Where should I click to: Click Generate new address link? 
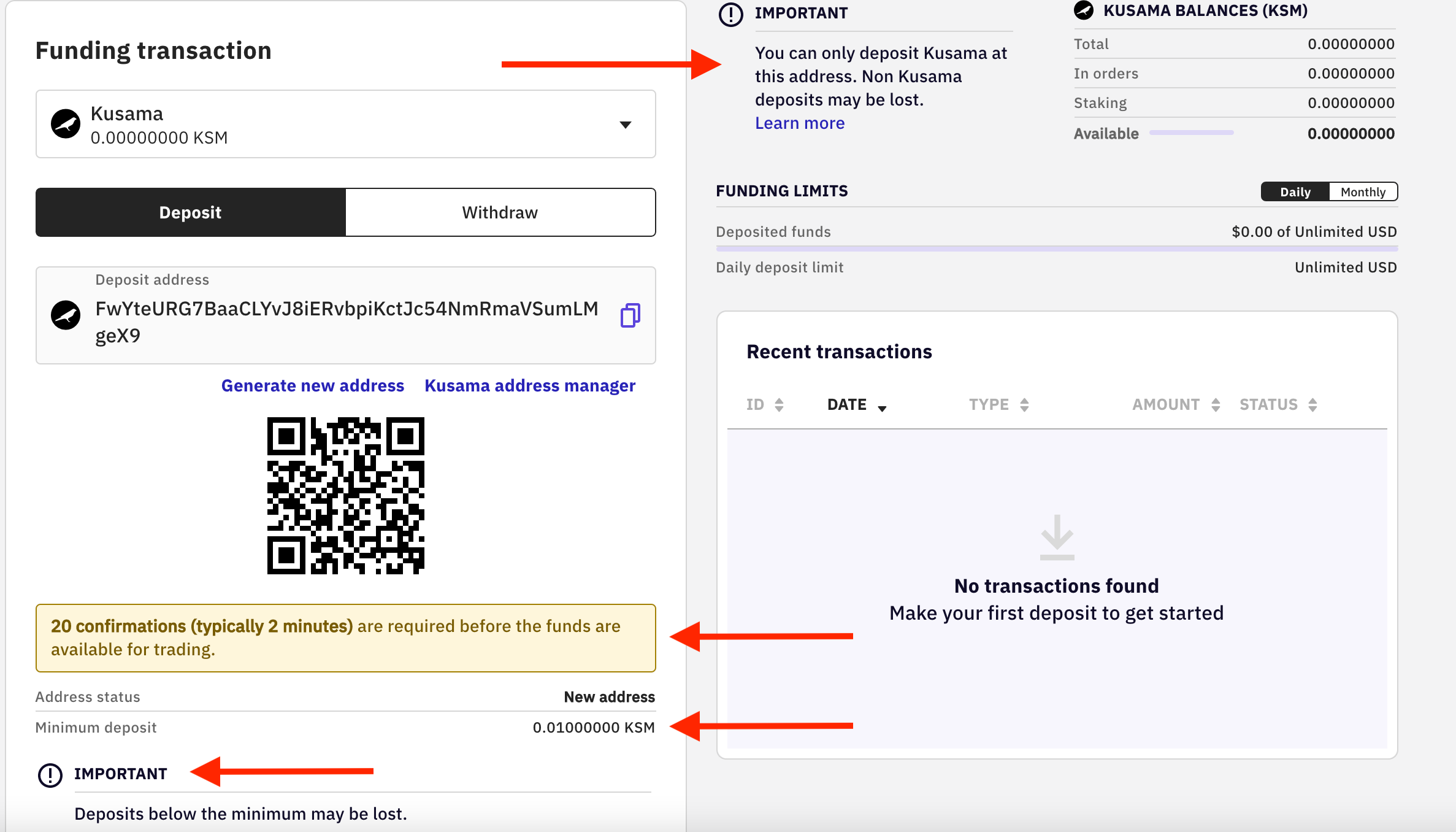click(x=313, y=385)
